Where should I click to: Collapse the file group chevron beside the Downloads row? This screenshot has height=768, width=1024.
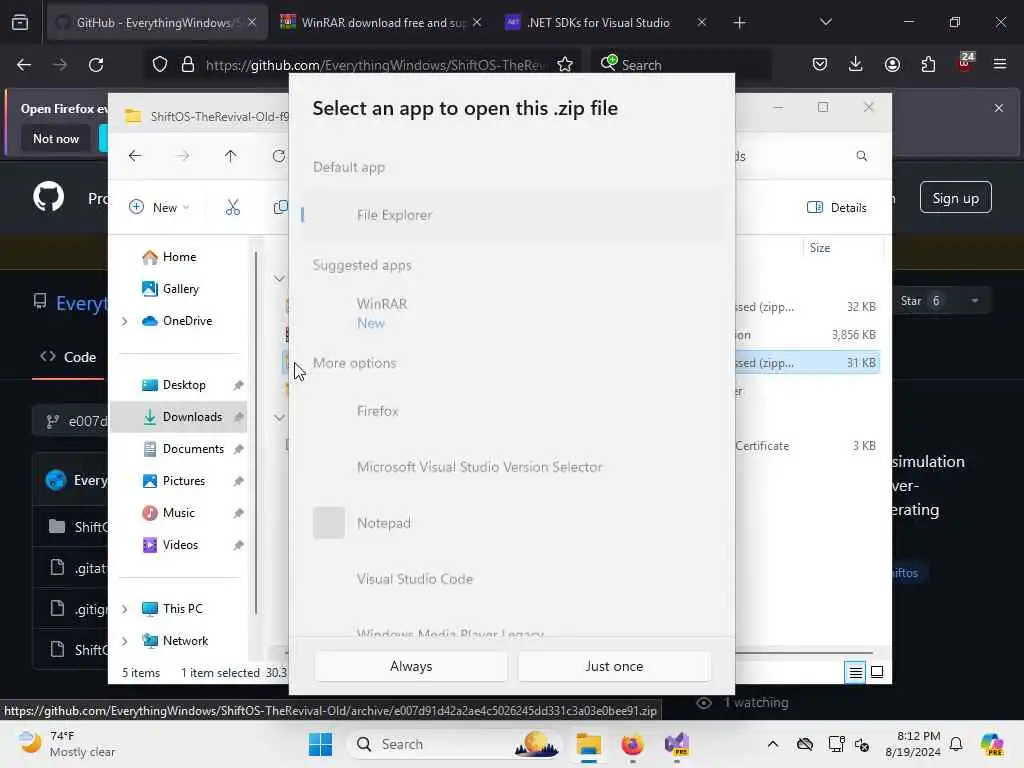(279, 417)
